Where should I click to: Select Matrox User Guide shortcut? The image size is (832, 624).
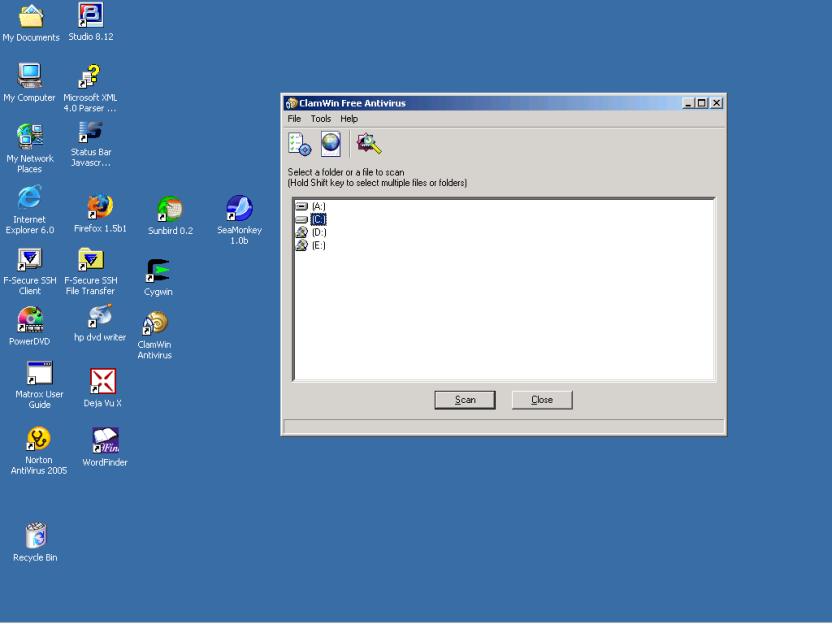39,385
